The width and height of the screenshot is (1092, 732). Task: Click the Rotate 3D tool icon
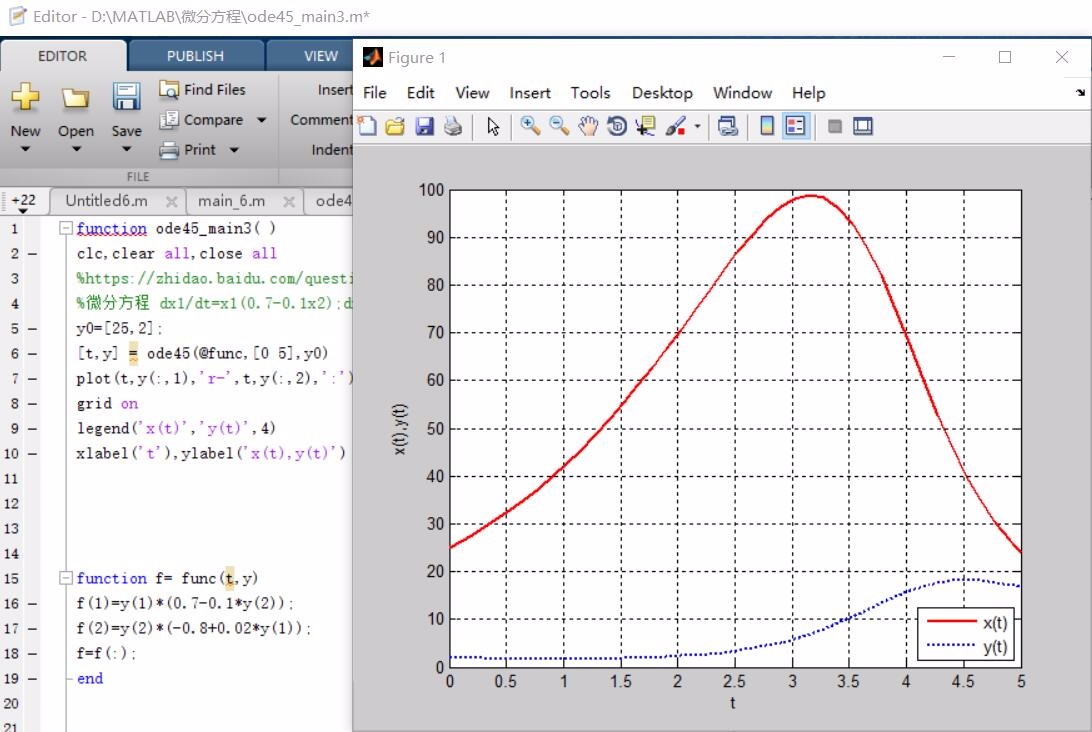pos(617,126)
